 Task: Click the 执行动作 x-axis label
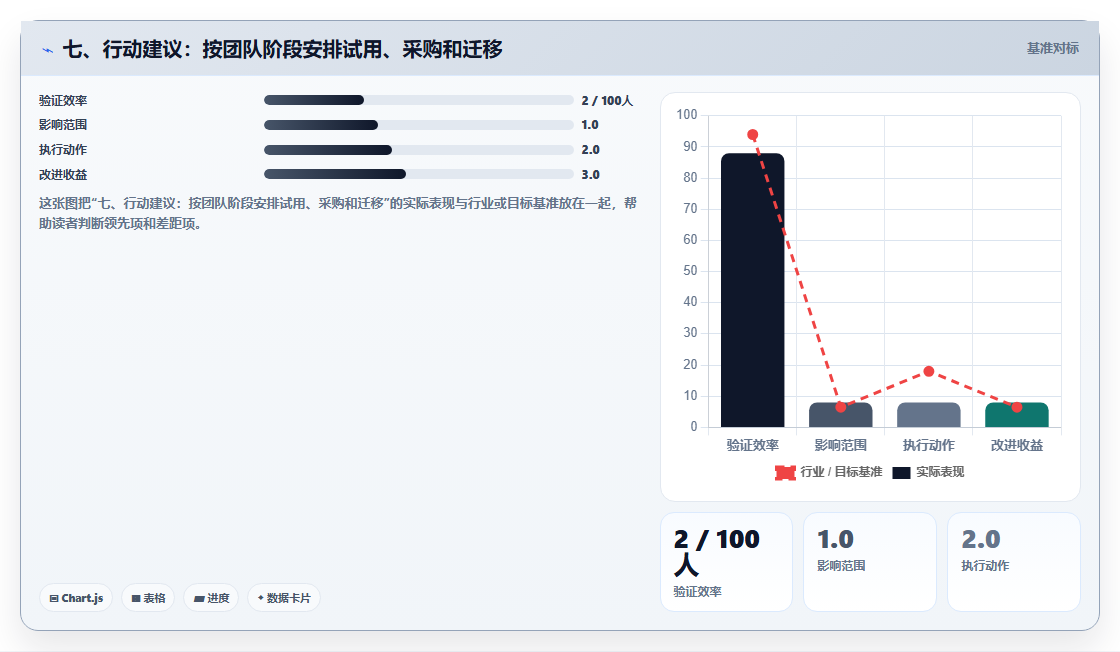929,446
